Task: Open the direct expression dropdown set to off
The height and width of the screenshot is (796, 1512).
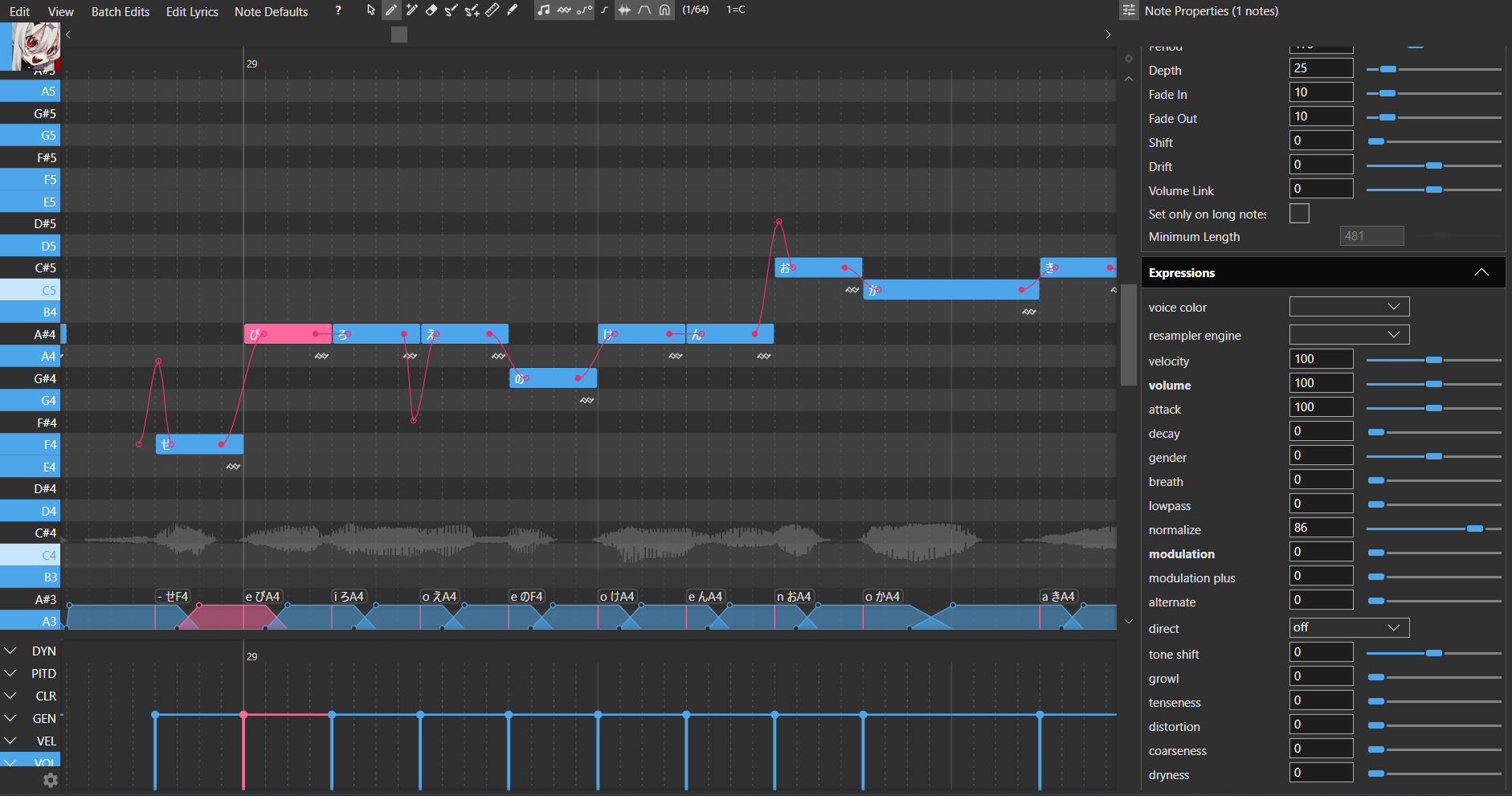Action: [1348, 627]
